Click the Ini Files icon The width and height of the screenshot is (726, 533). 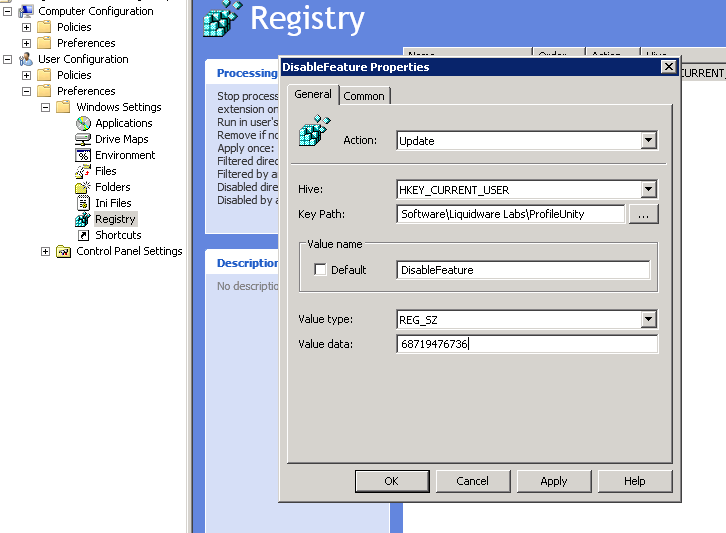84,203
